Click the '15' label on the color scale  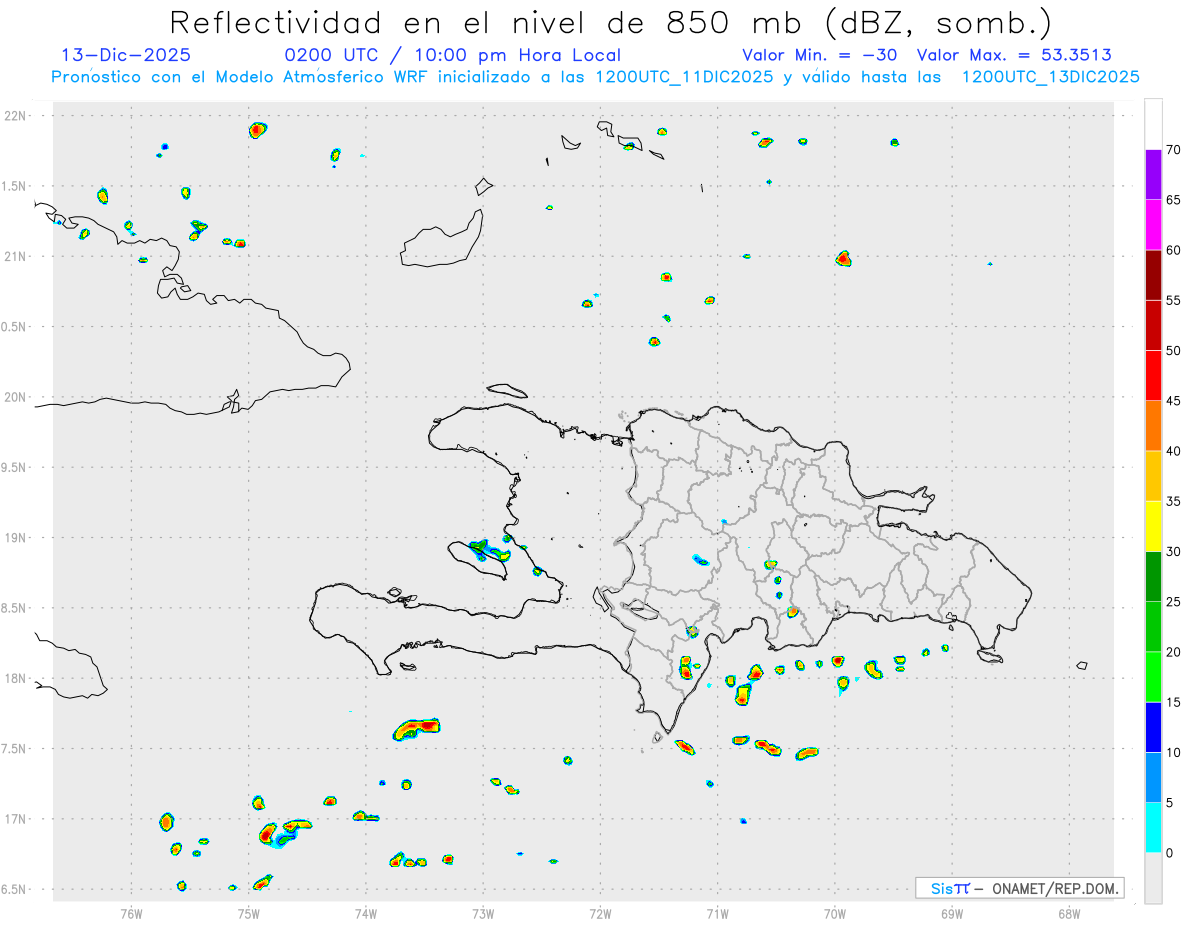(x=1174, y=702)
